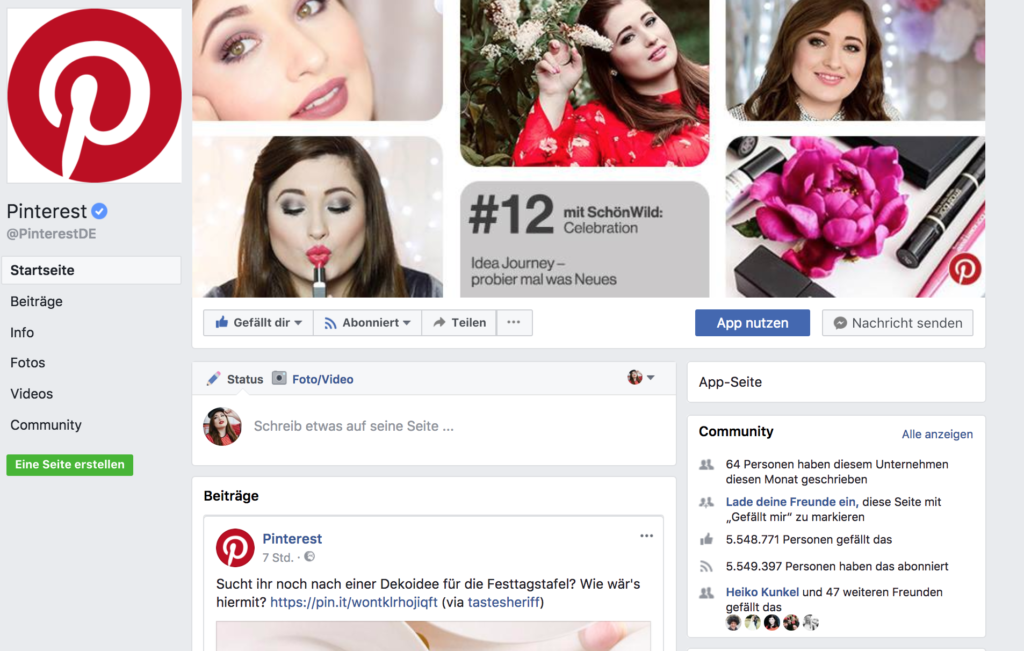Image resolution: width=1024 pixels, height=651 pixels.
Task: Click the App-Seite label
Action: 730,382
